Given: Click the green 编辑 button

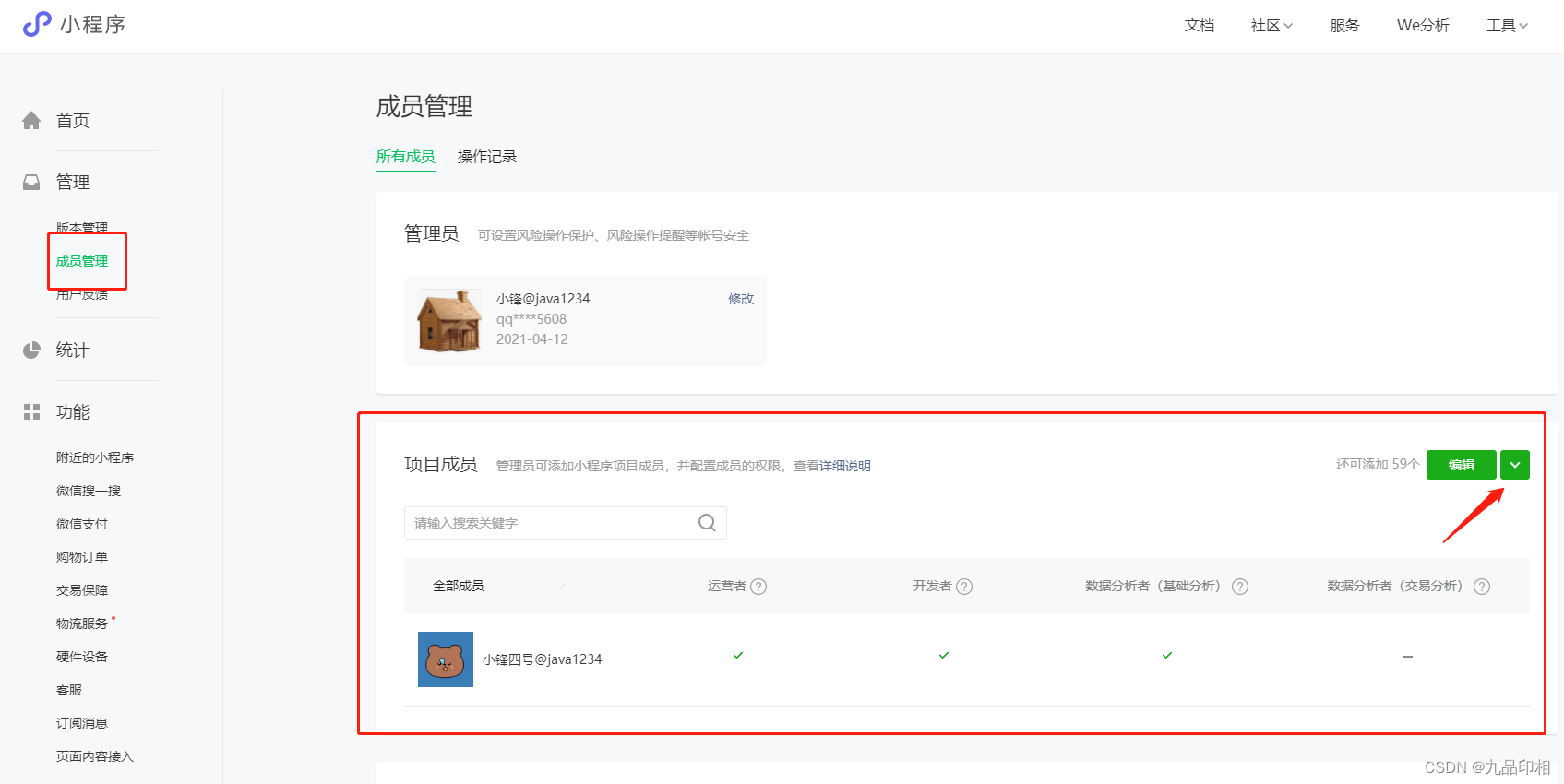Looking at the screenshot, I should click(1462, 465).
